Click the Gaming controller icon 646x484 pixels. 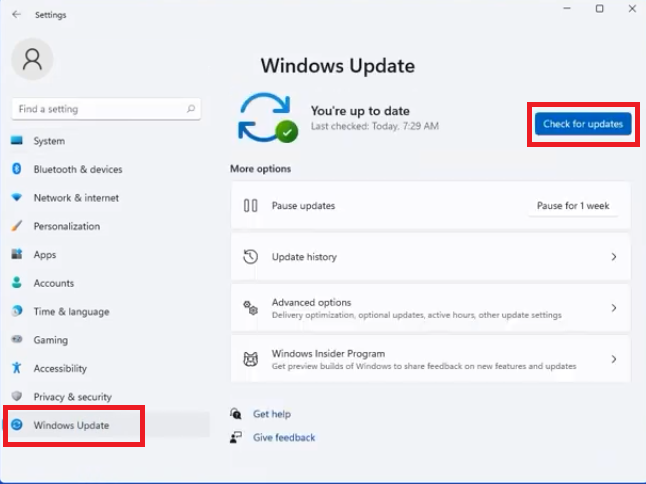click(x=17, y=339)
